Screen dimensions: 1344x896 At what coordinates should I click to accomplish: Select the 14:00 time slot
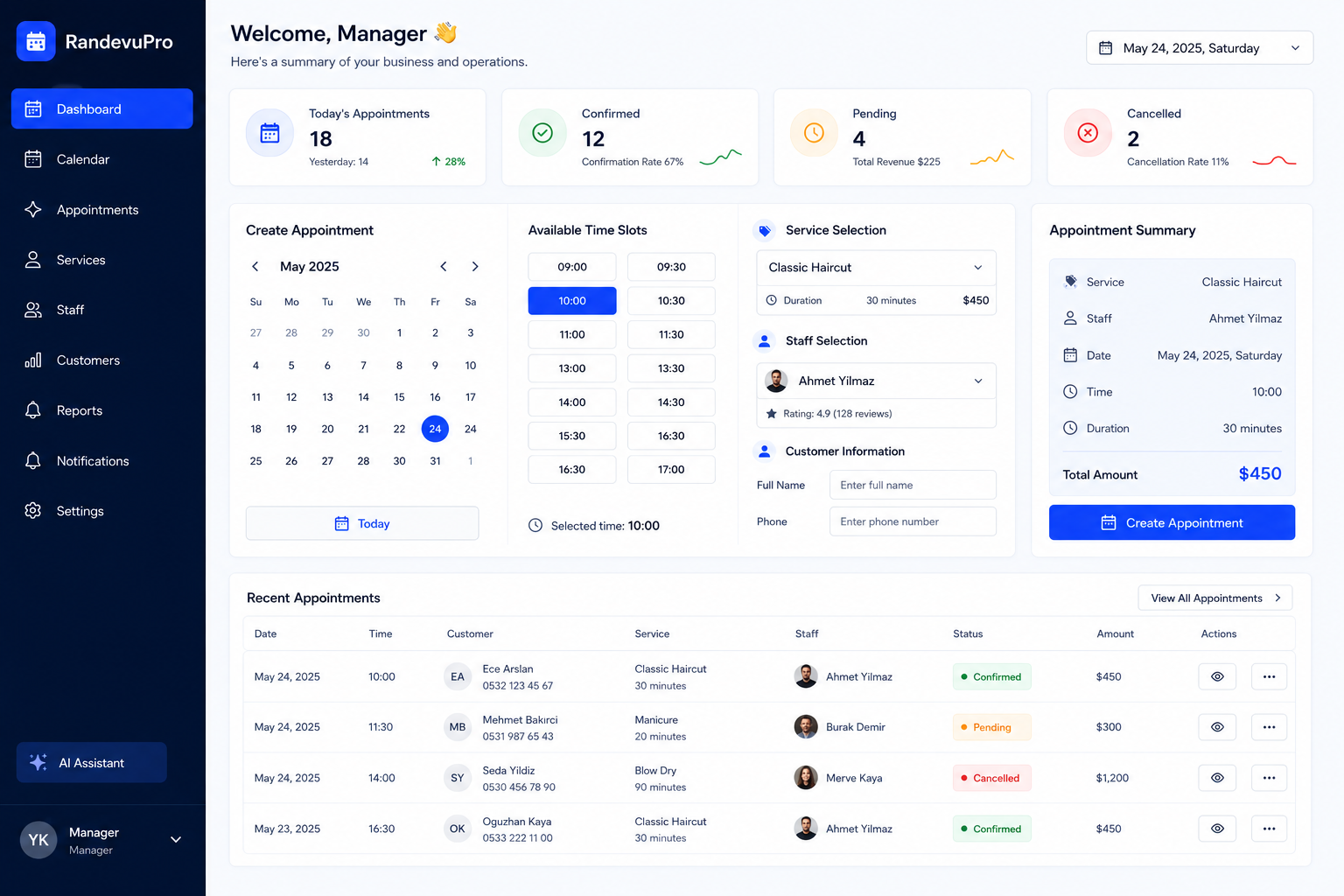[572, 402]
